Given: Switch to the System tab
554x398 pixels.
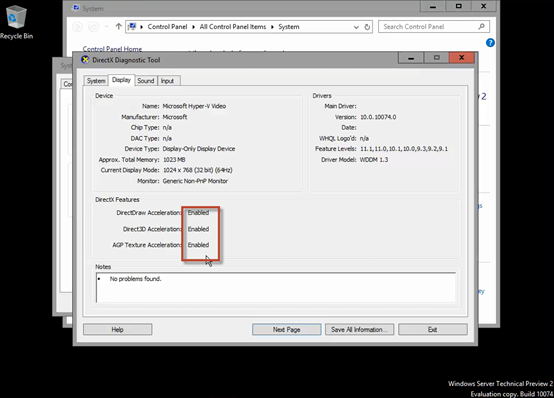Looking at the screenshot, I should tap(96, 81).
